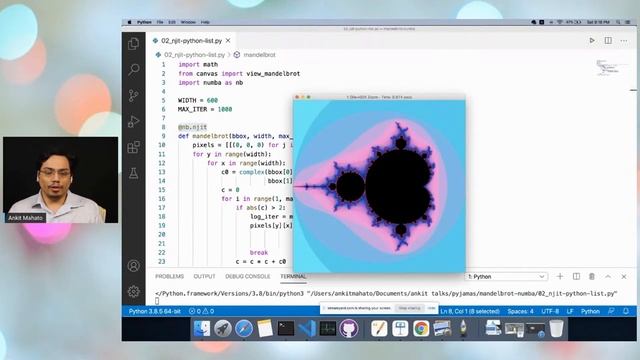Image resolution: width=640 pixels, height=360 pixels.
Task: Click the terminal command line text
Action: (386, 293)
